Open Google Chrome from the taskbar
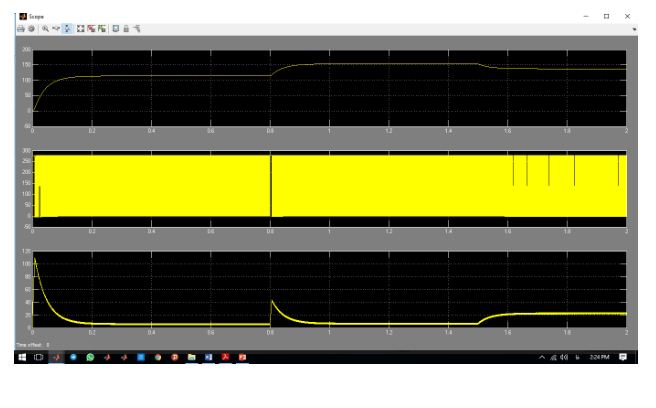Screen dimensions: 656x408 click(158, 357)
